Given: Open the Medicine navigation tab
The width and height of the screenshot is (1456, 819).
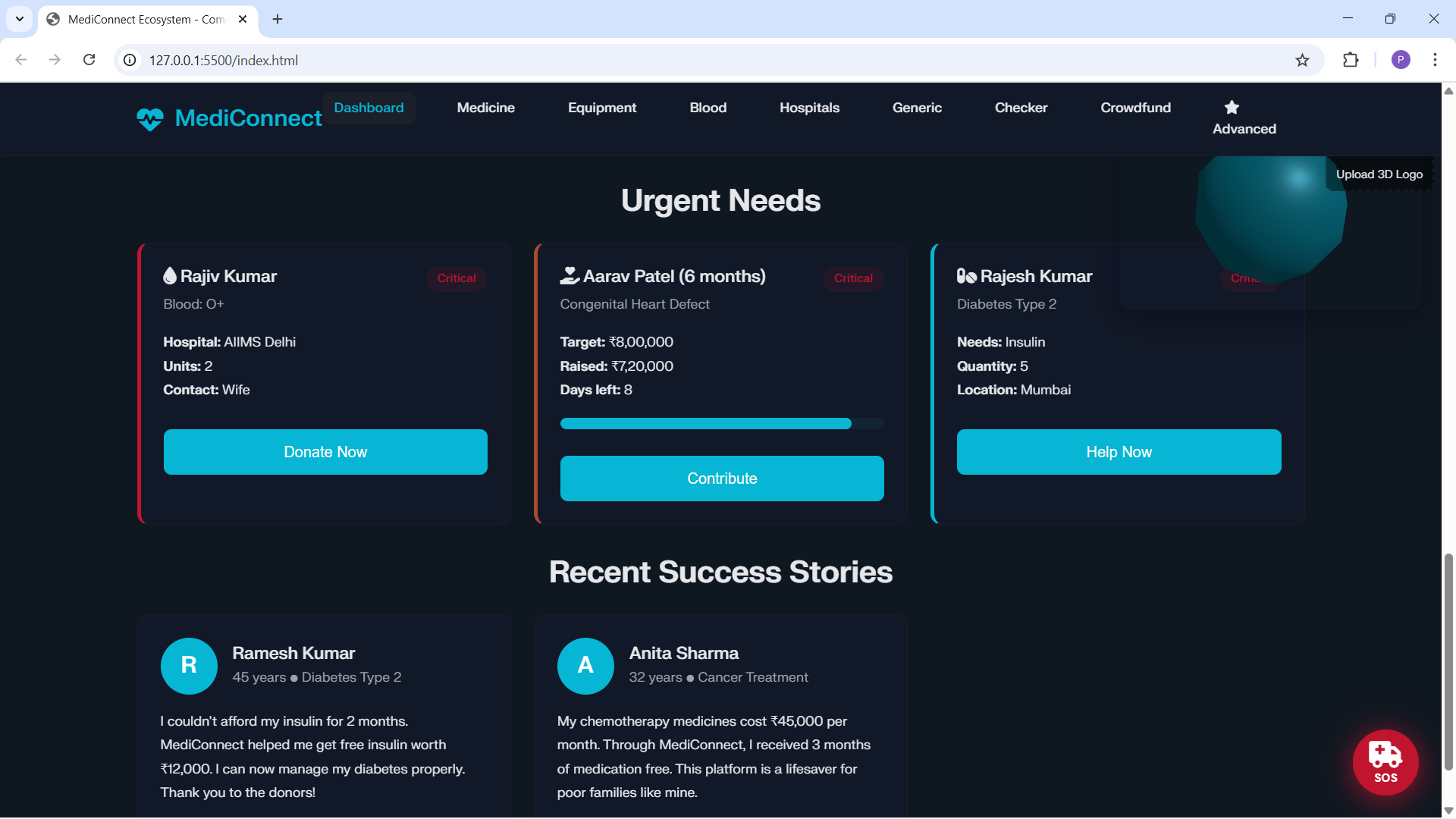Looking at the screenshot, I should [485, 108].
